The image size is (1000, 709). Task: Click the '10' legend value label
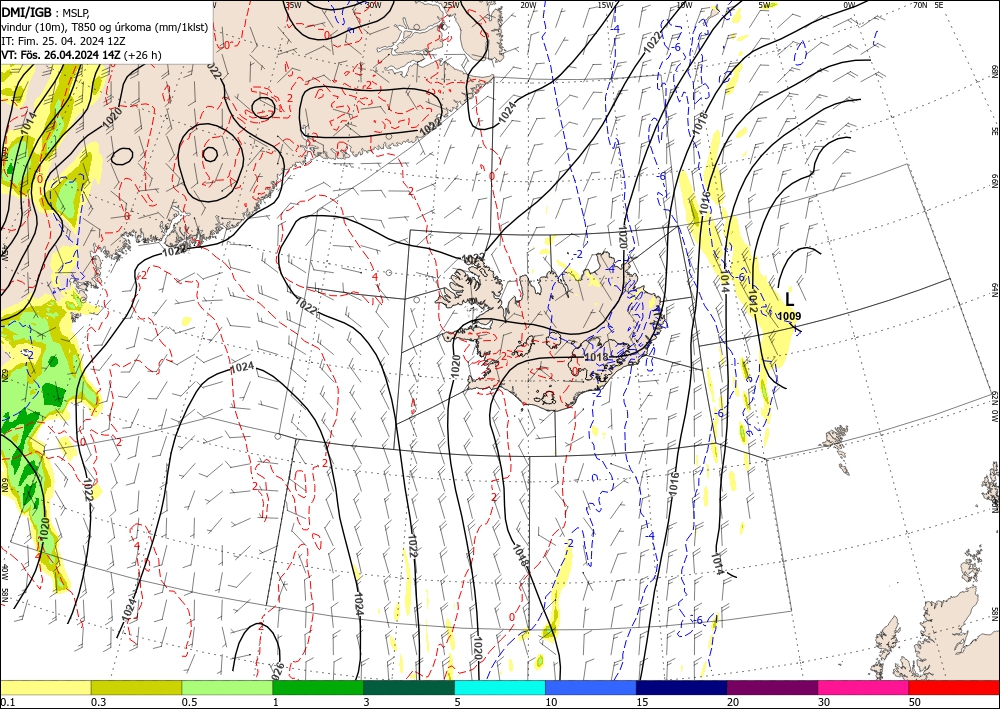[x=551, y=702]
